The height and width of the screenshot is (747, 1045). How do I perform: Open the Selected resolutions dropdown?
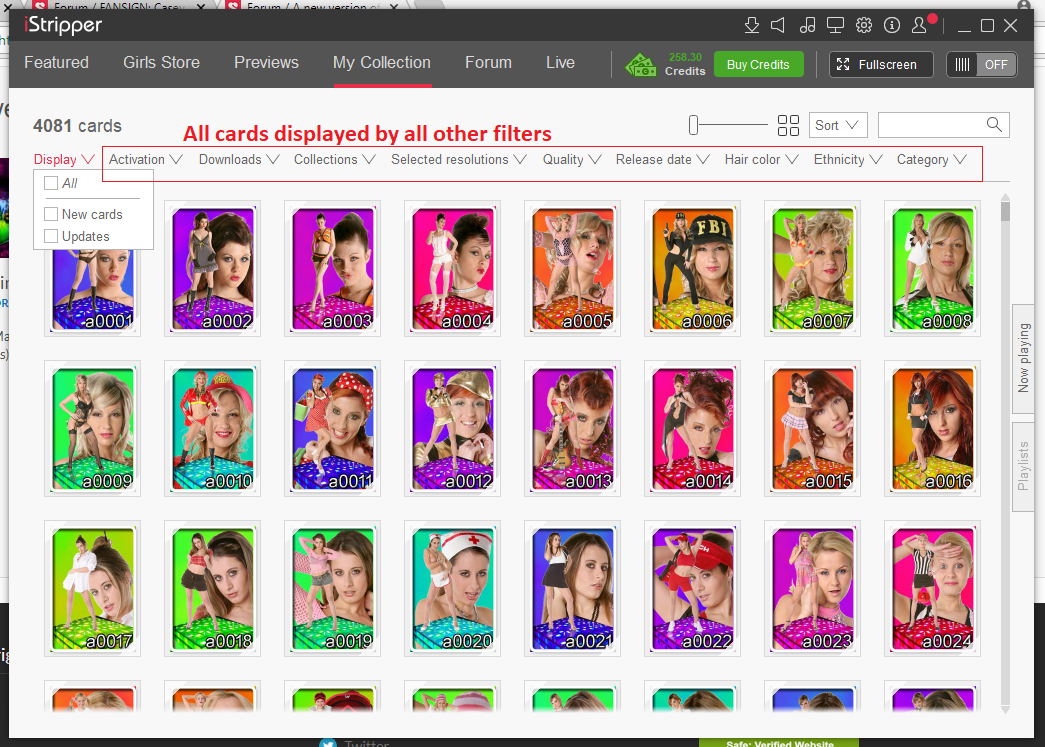[459, 160]
